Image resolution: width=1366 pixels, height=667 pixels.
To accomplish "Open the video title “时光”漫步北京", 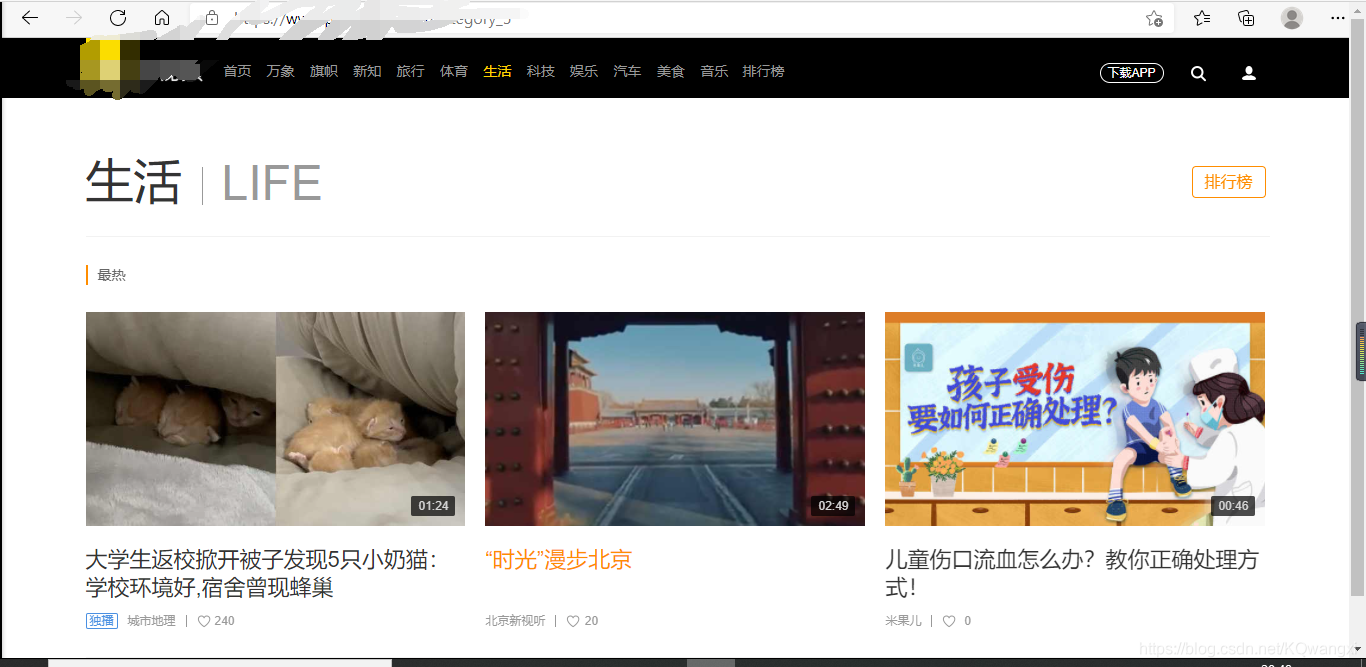I will (558, 560).
